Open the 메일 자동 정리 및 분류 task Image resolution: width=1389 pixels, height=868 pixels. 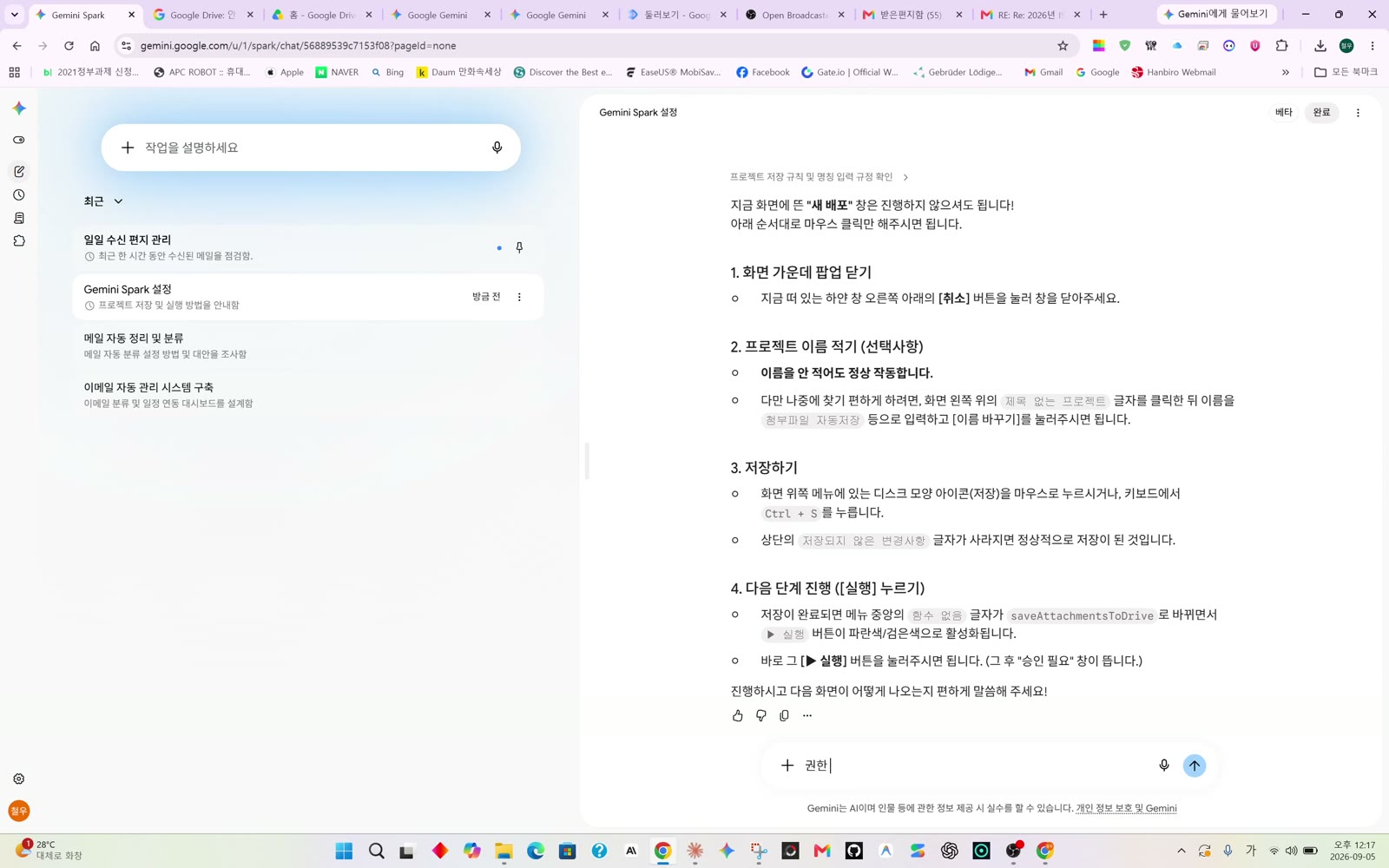308,345
